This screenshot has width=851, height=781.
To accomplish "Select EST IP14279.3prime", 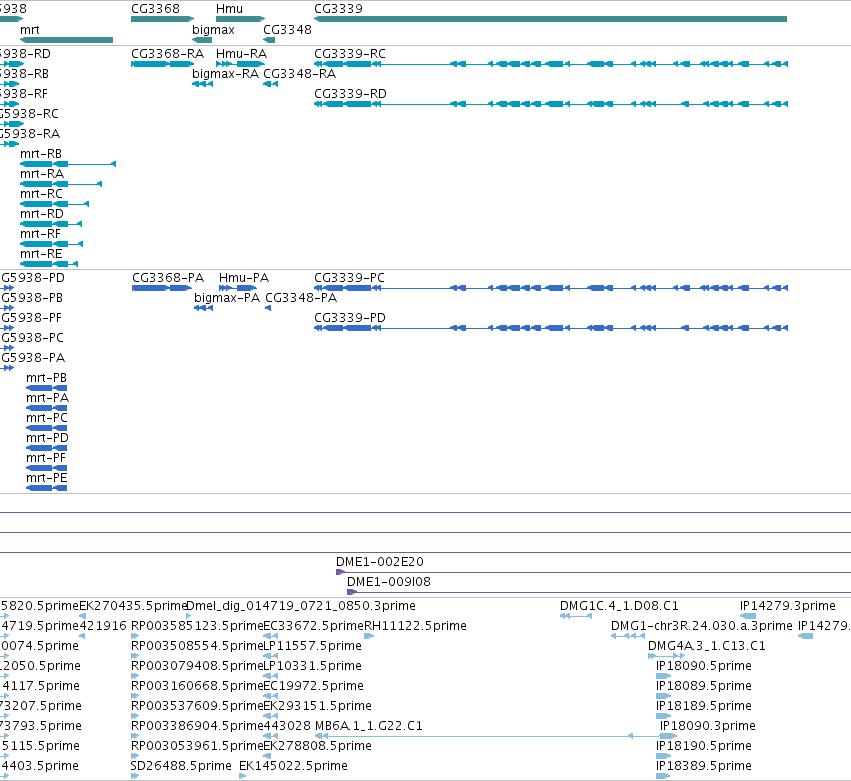I will coord(748,616).
